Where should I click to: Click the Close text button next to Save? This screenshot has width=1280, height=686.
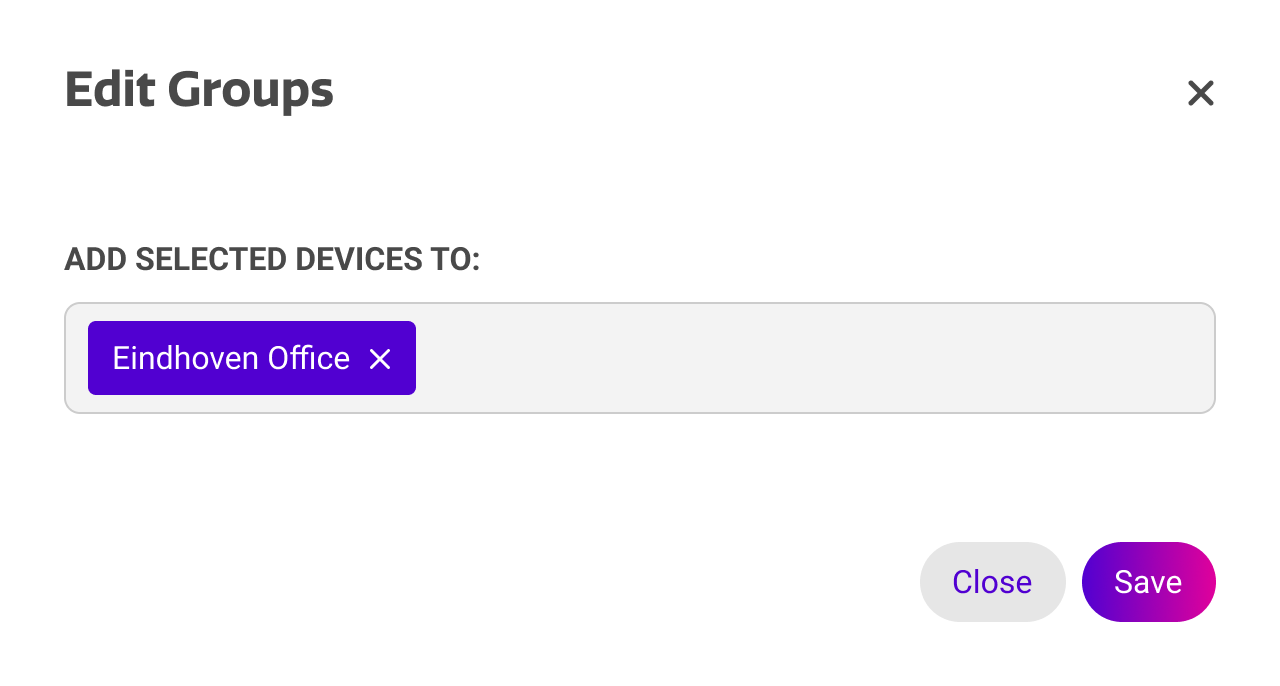[992, 582]
